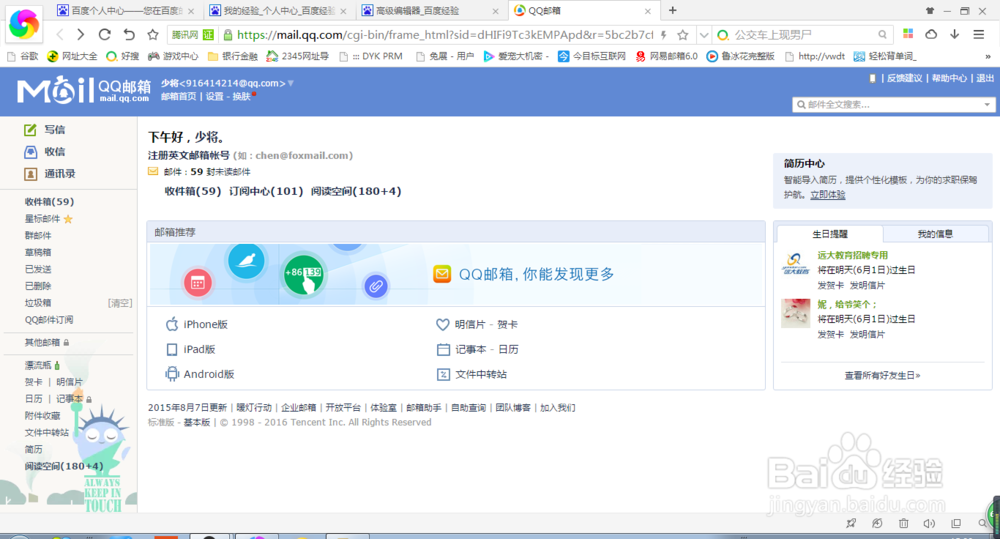1000x539 pixels.
Task: Click the mobile phone icon near 反馈建议
Action: (x=872, y=78)
